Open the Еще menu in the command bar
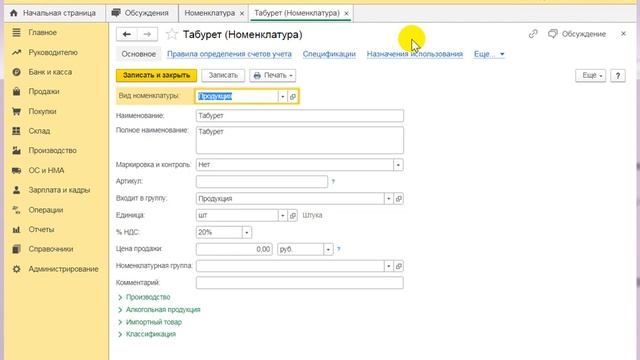 click(x=591, y=76)
